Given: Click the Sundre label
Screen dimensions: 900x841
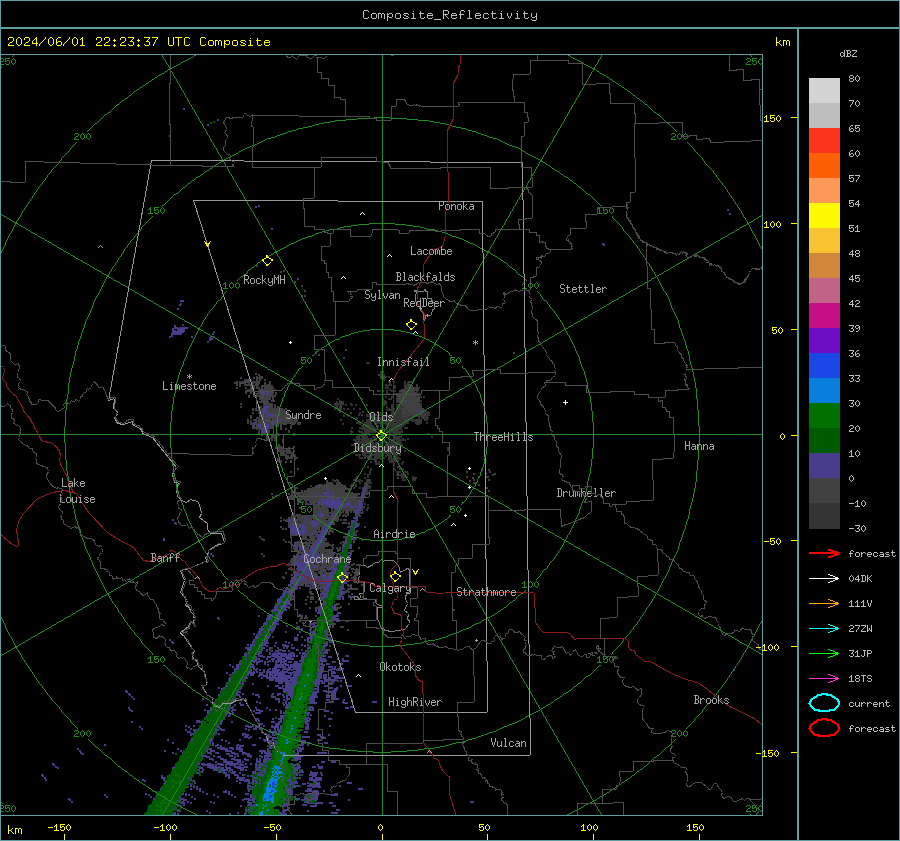Looking at the screenshot, I should tap(303, 414).
